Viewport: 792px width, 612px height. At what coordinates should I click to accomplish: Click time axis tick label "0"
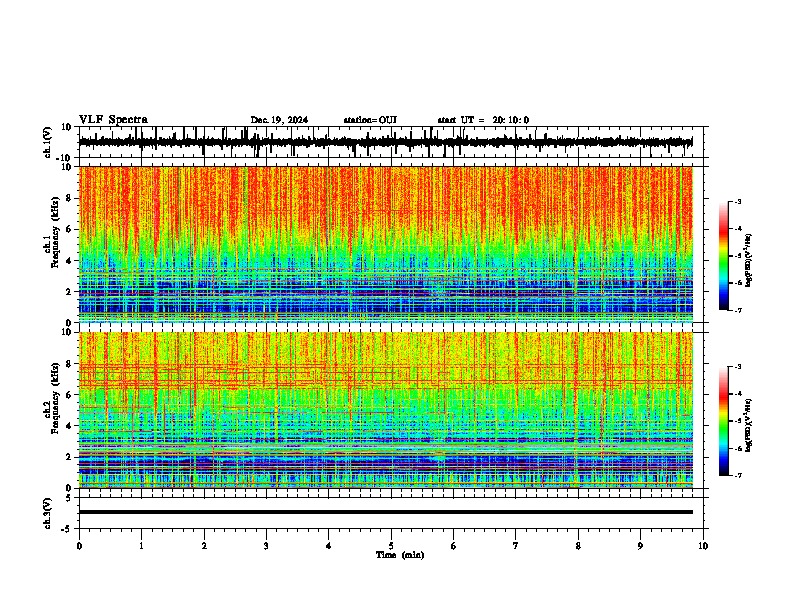click(79, 546)
